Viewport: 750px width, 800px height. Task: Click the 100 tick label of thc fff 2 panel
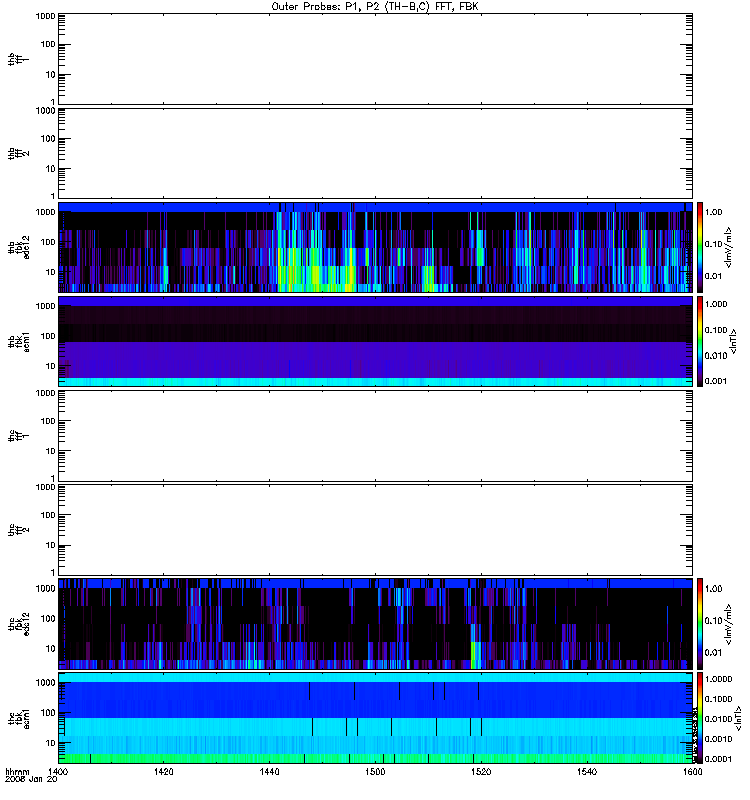pyautogui.click(x=48, y=515)
